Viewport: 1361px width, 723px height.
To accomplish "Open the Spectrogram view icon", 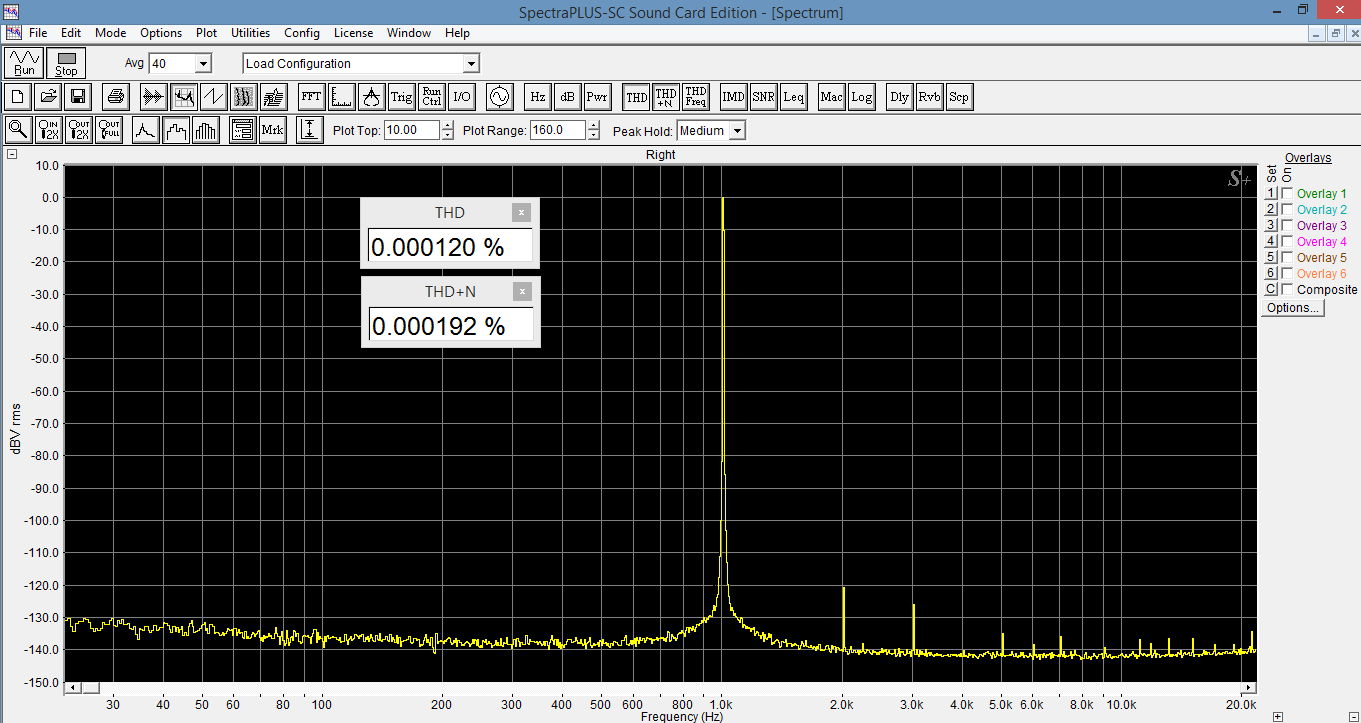I will (x=244, y=97).
